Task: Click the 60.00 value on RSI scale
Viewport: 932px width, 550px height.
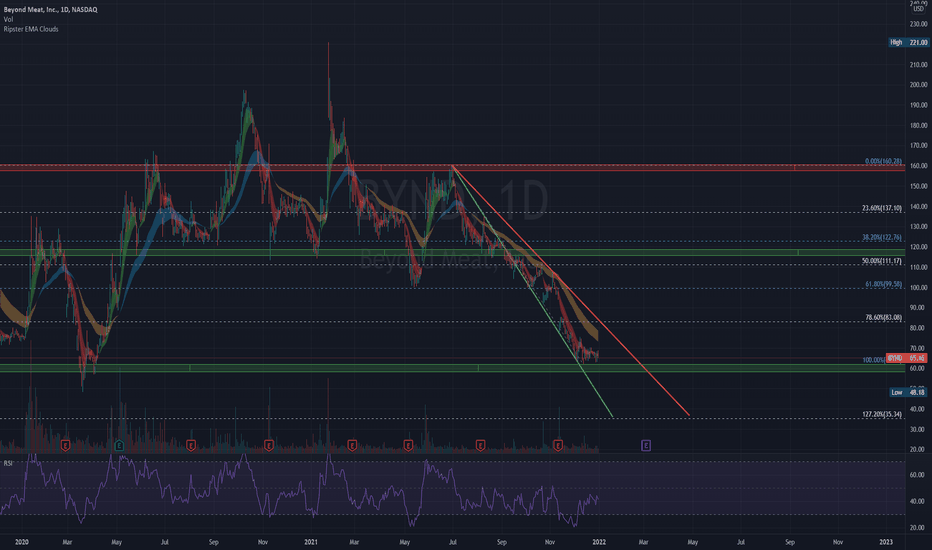Action: tap(917, 475)
